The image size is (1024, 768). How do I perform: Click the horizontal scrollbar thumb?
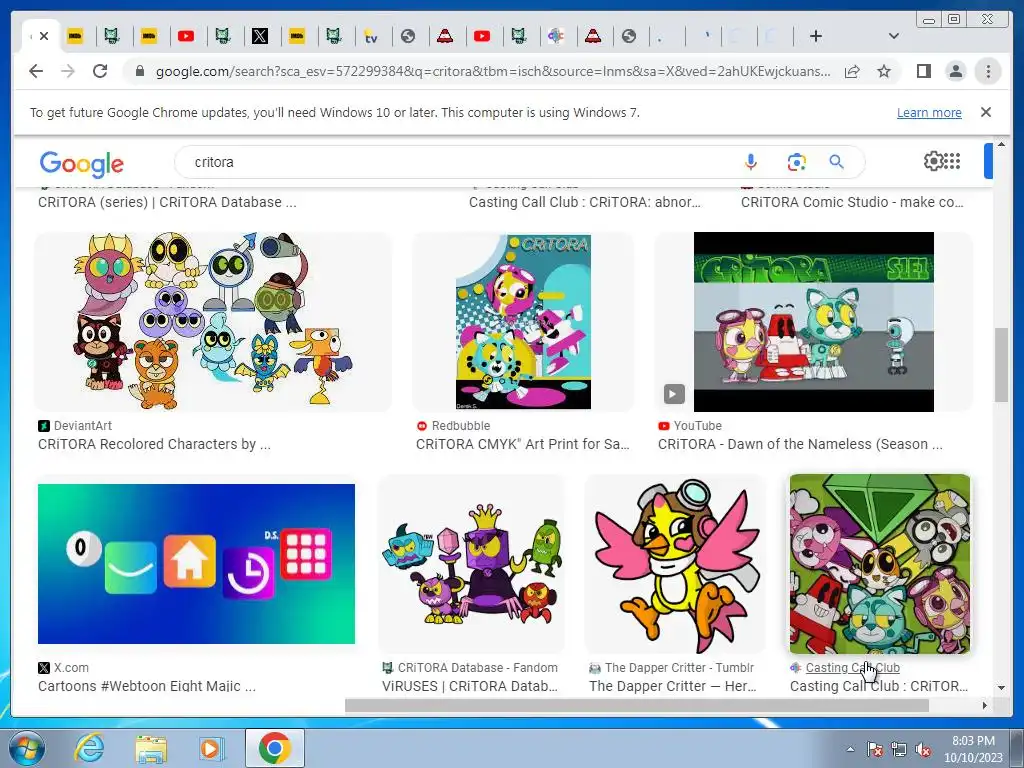coord(637,705)
